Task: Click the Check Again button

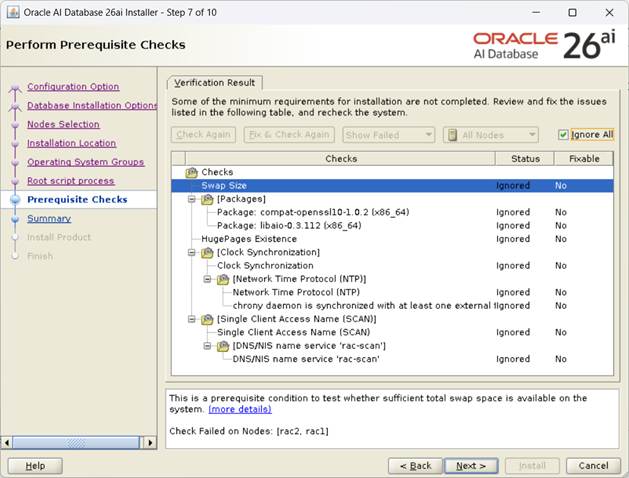Action: tap(203, 135)
